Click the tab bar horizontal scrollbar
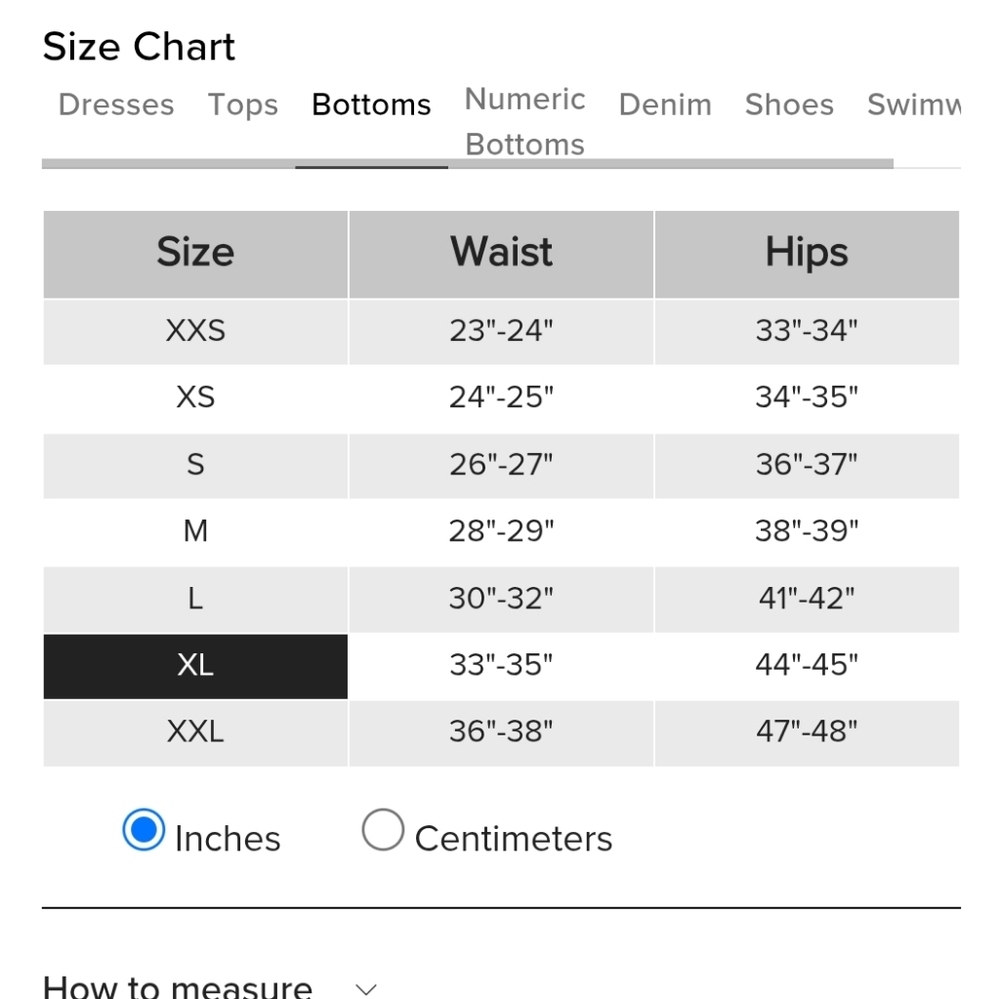Screen dimensions: 1000x999 pyautogui.click(x=467, y=164)
